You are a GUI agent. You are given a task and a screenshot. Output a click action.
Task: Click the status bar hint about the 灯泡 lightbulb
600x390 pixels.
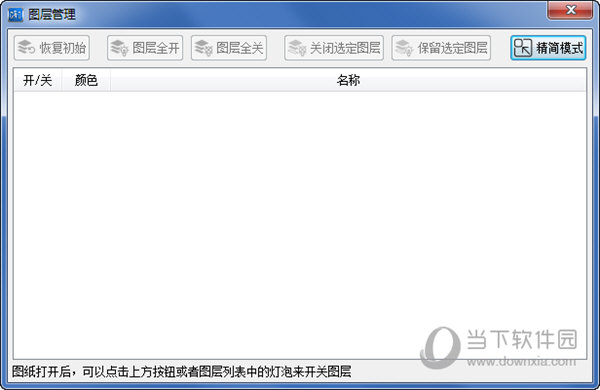tap(182, 372)
